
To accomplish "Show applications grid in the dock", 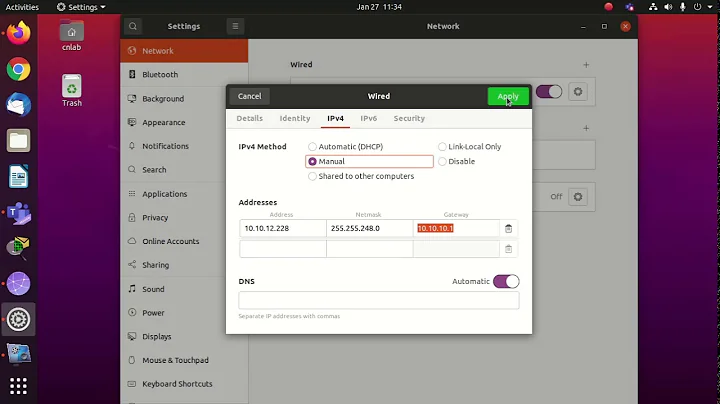I will (x=18, y=386).
